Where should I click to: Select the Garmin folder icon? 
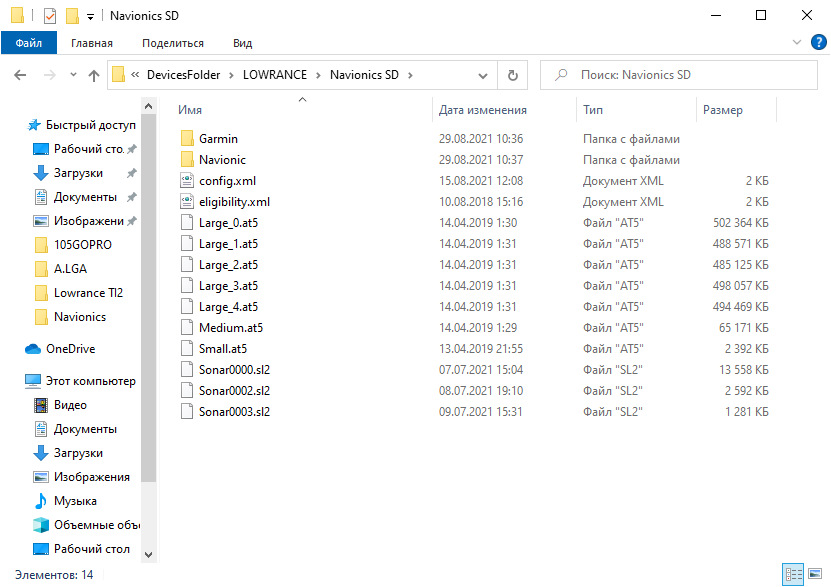coord(187,139)
